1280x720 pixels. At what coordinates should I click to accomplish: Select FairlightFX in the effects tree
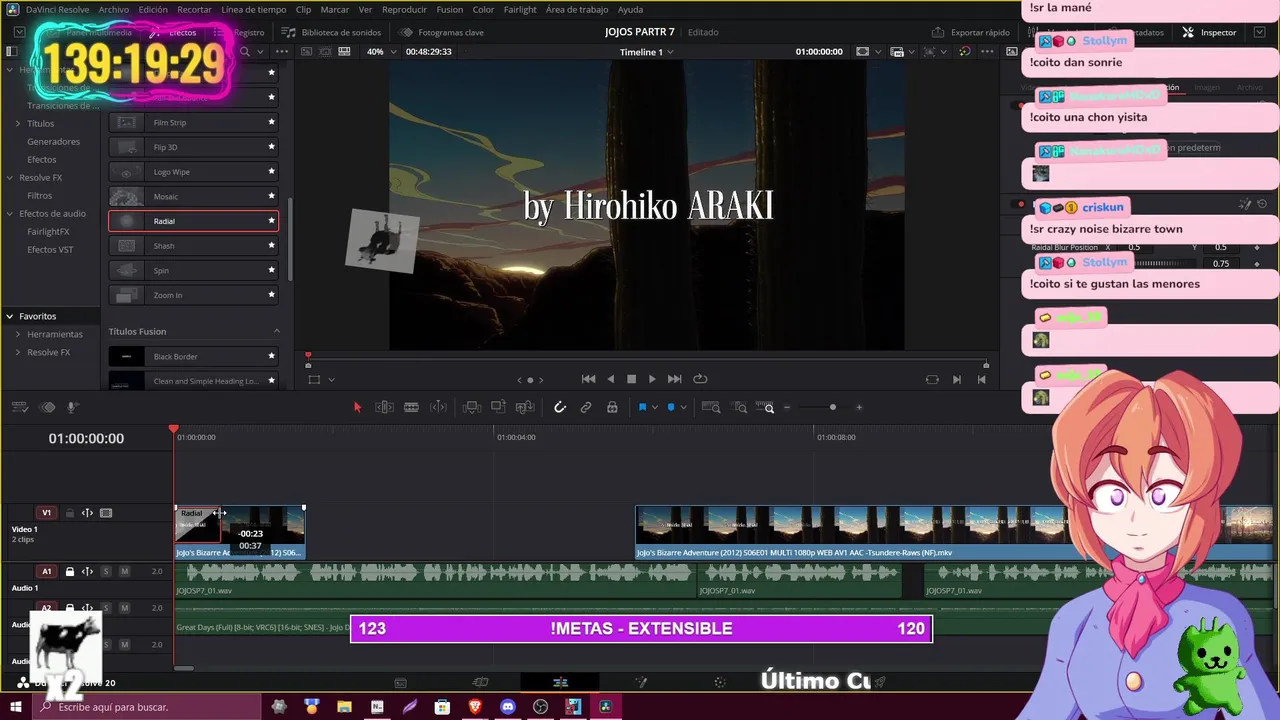(48, 232)
